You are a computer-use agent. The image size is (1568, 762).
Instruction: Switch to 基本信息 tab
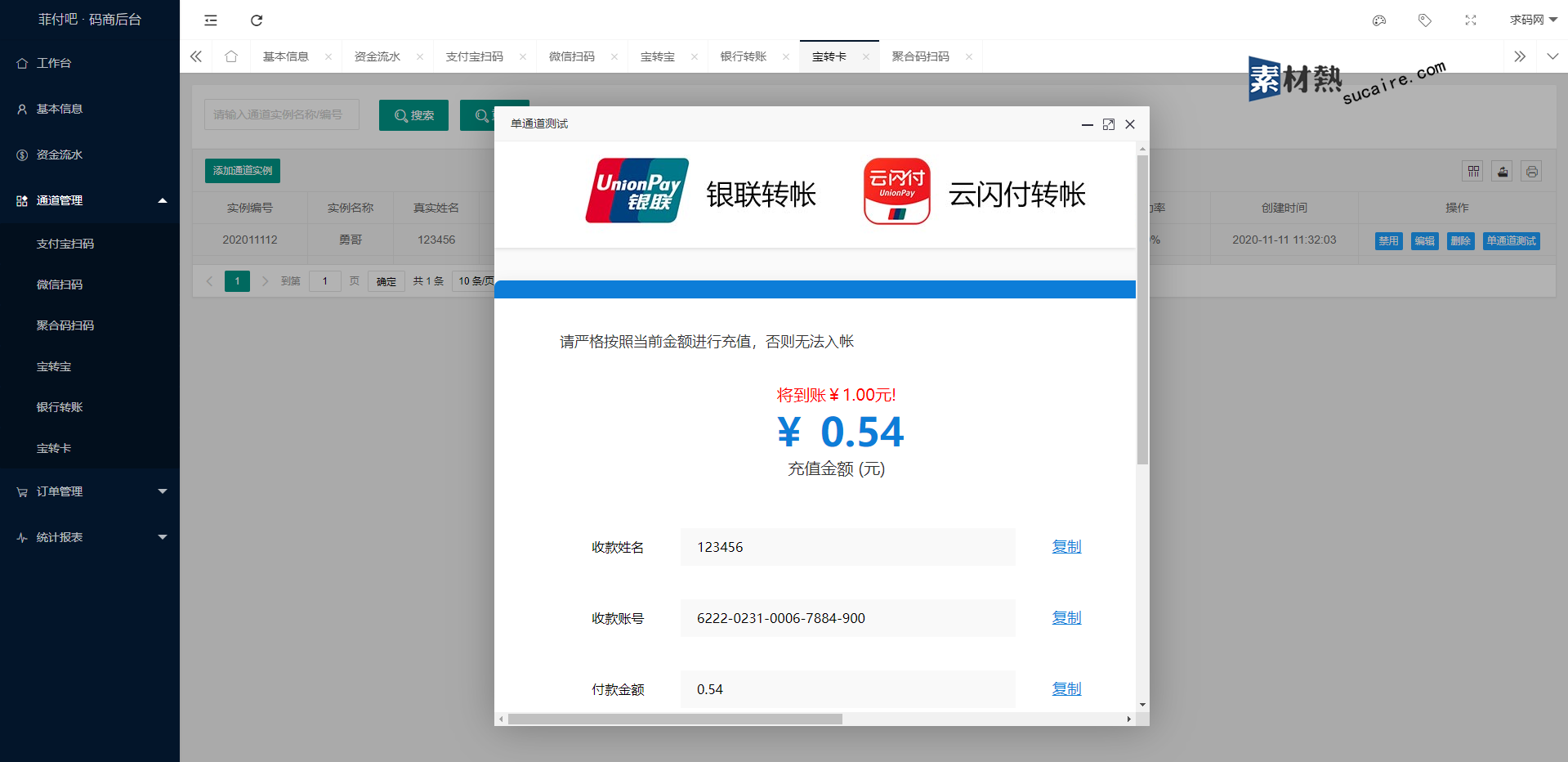[x=285, y=56]
